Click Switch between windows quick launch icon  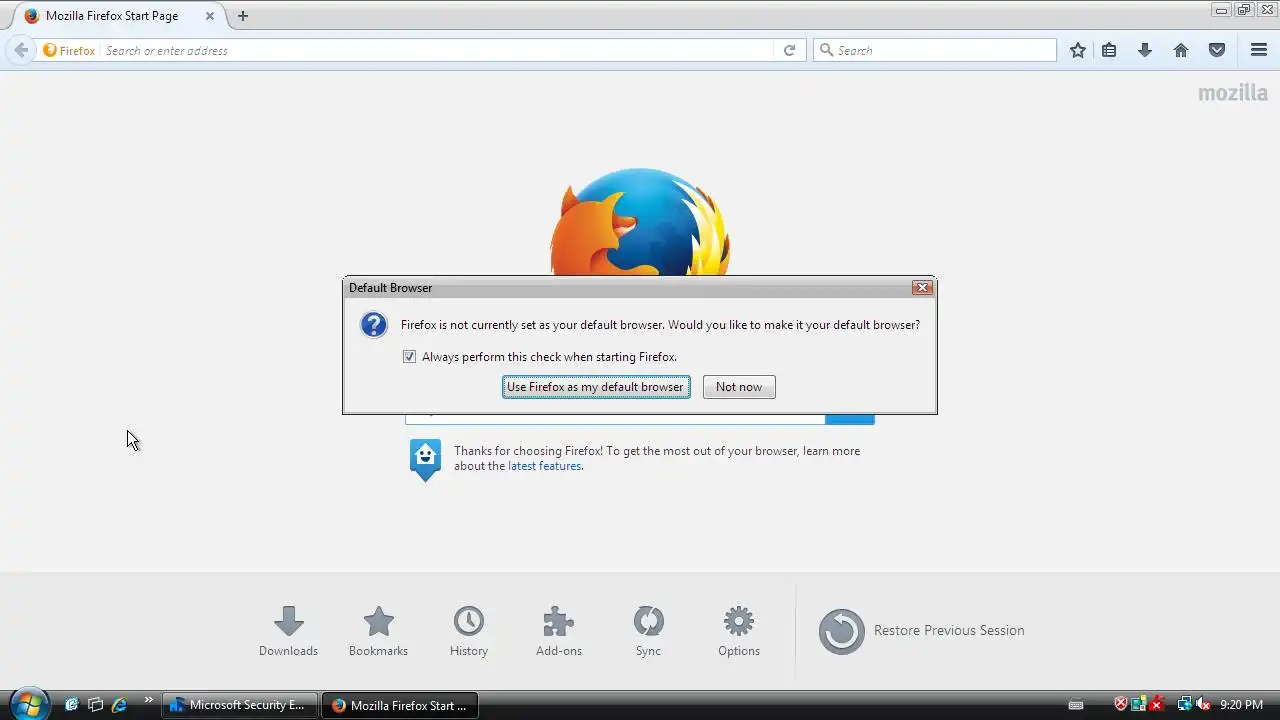point(95,705)
